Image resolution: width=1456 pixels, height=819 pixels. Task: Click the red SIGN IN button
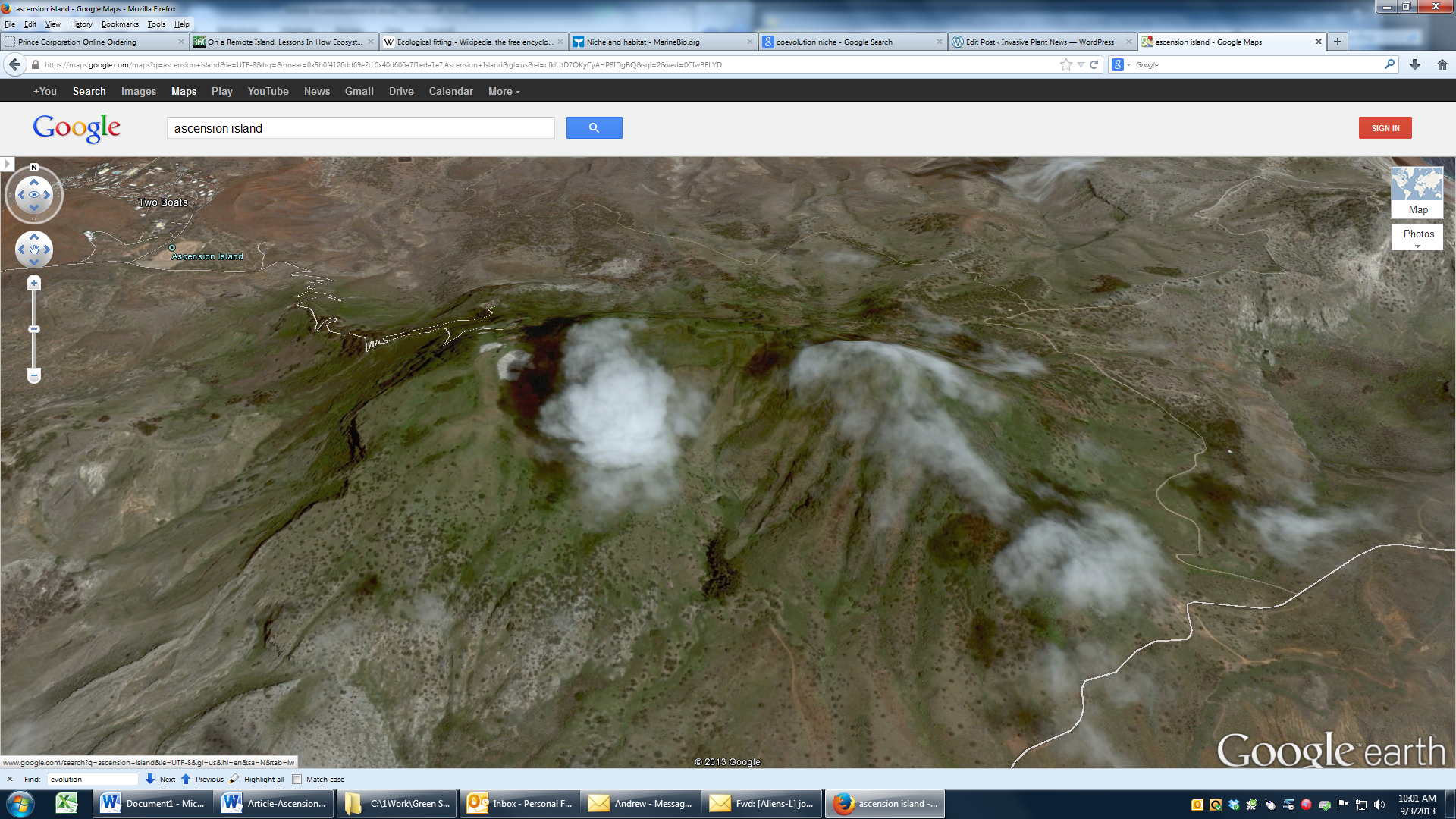(1385, 128)
